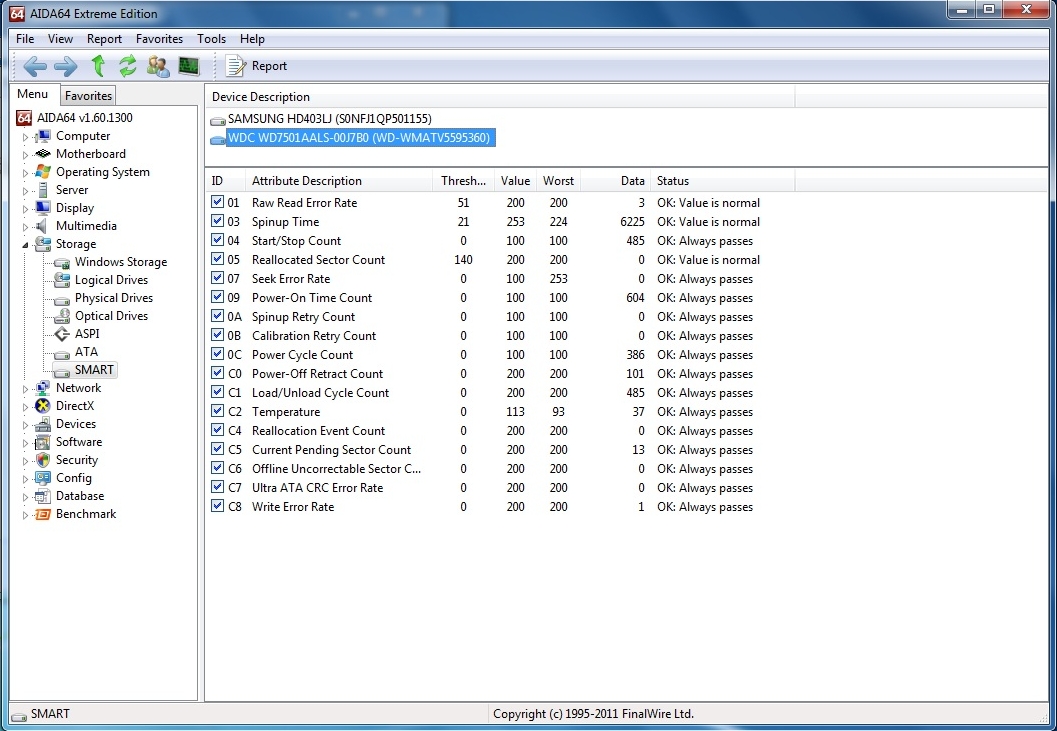Screen dimensions: 1057x731
Task: Open the Tools menu
Action: (x=212, y=39)
